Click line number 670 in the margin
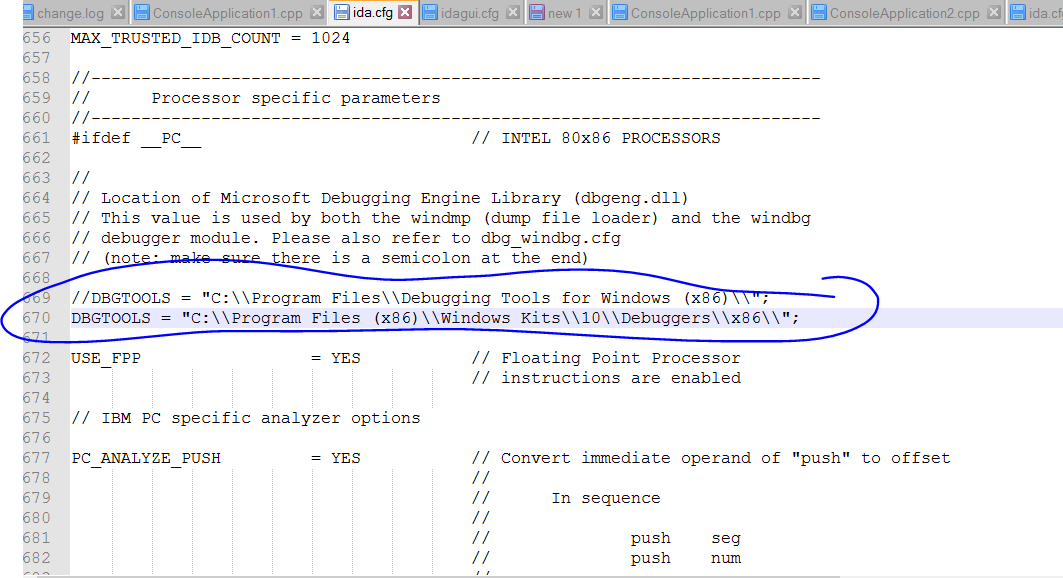The image size is (1063, 578). click(36, 318)
